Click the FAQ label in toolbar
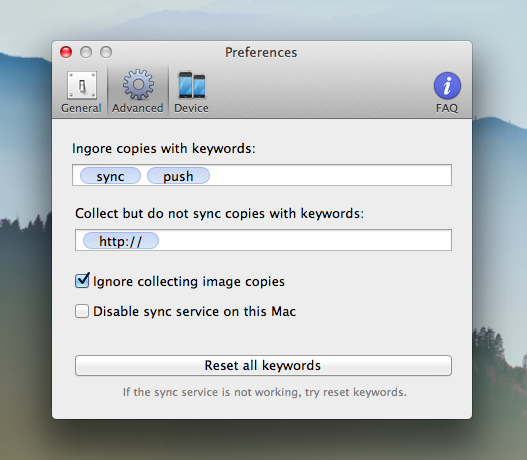This screenshot has width=527, height=460. [447, 108]
